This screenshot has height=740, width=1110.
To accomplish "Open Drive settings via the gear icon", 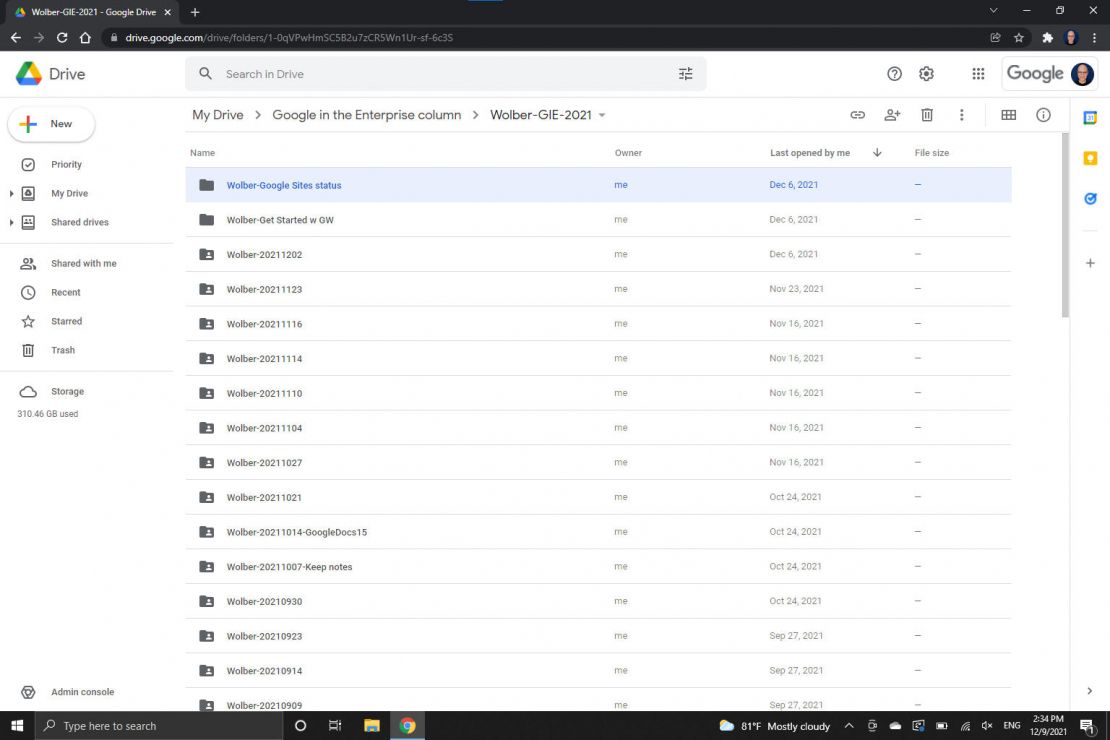I will tap(926, 73).
